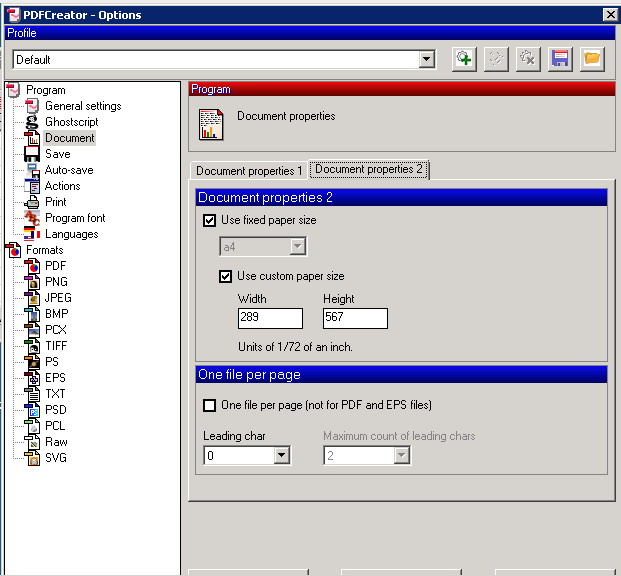
Task: Click the BMP format icon
Action: tap(32, 314)
